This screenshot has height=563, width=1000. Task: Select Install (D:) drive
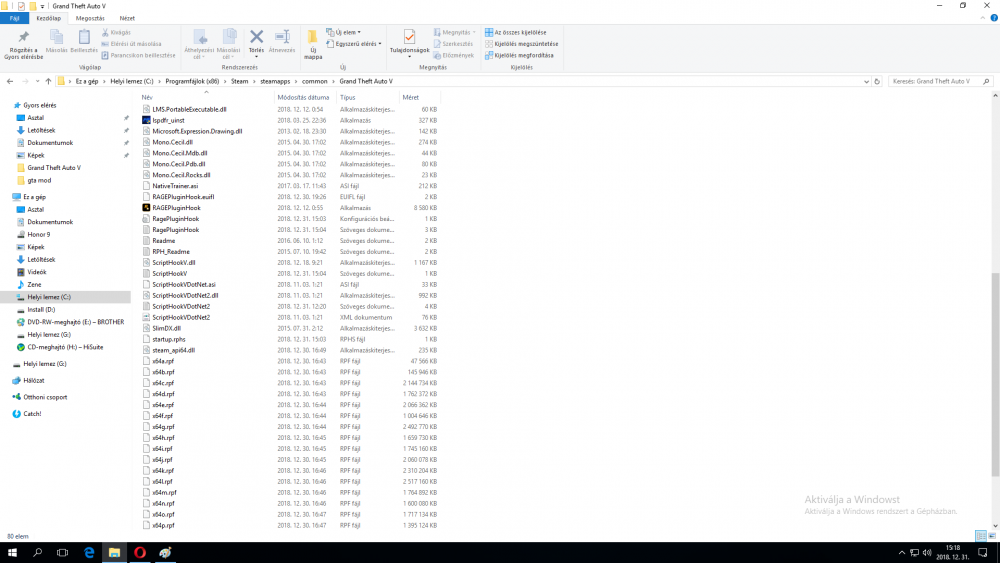(x=41, y=309)
